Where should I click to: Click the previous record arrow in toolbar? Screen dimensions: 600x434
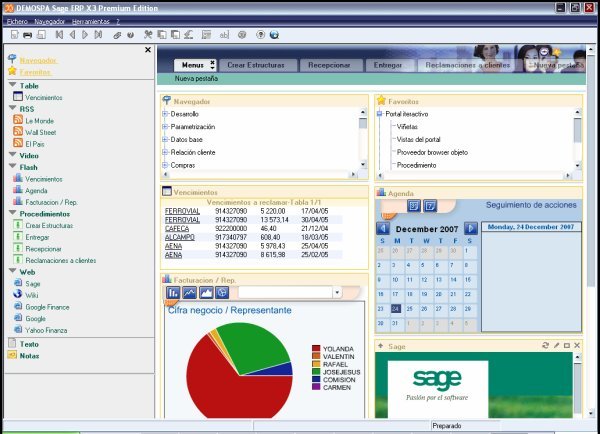[x=72, y=35]
